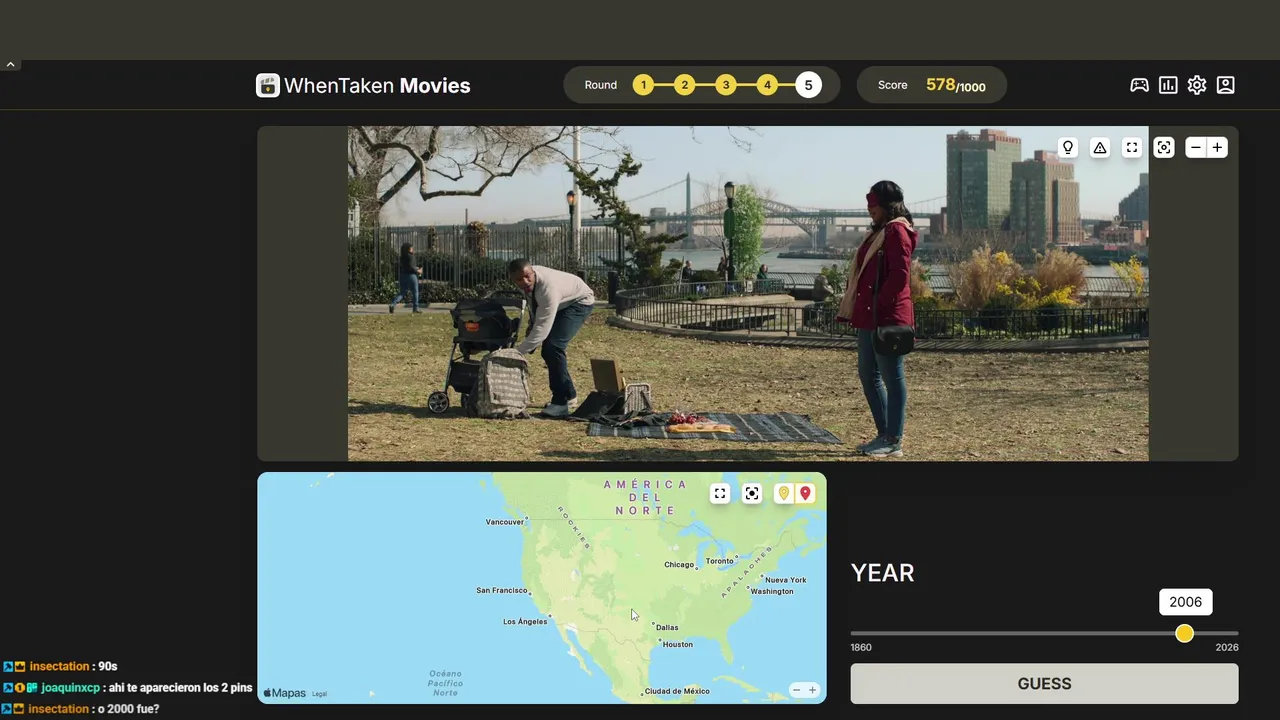Viewport: 1280px width, 720px height.
Task: Expand the movie image to fullscreen
Action: (1132, 147)
